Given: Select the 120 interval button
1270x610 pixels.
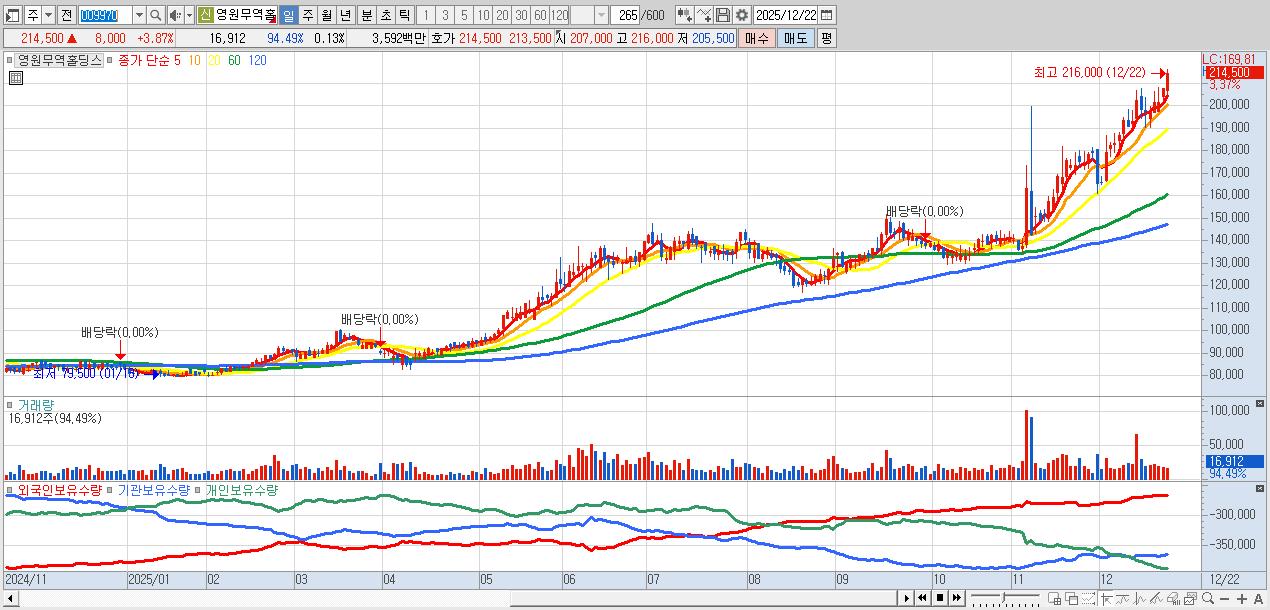Looking at the screenshot, I should tap(559, 15).
